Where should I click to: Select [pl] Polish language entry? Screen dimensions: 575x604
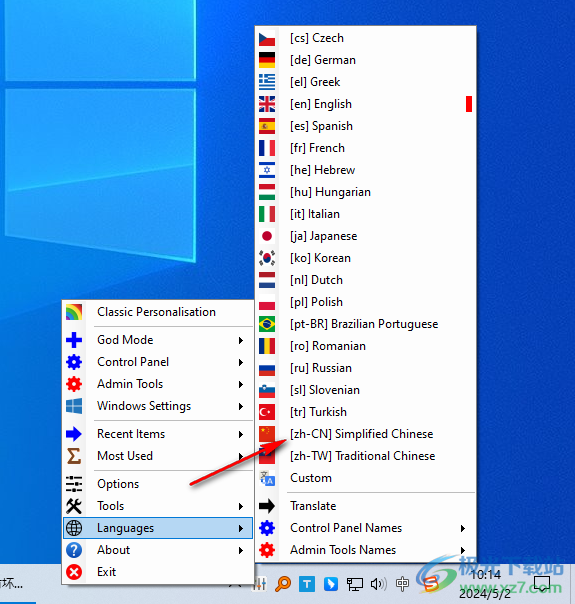click(365, 302)
